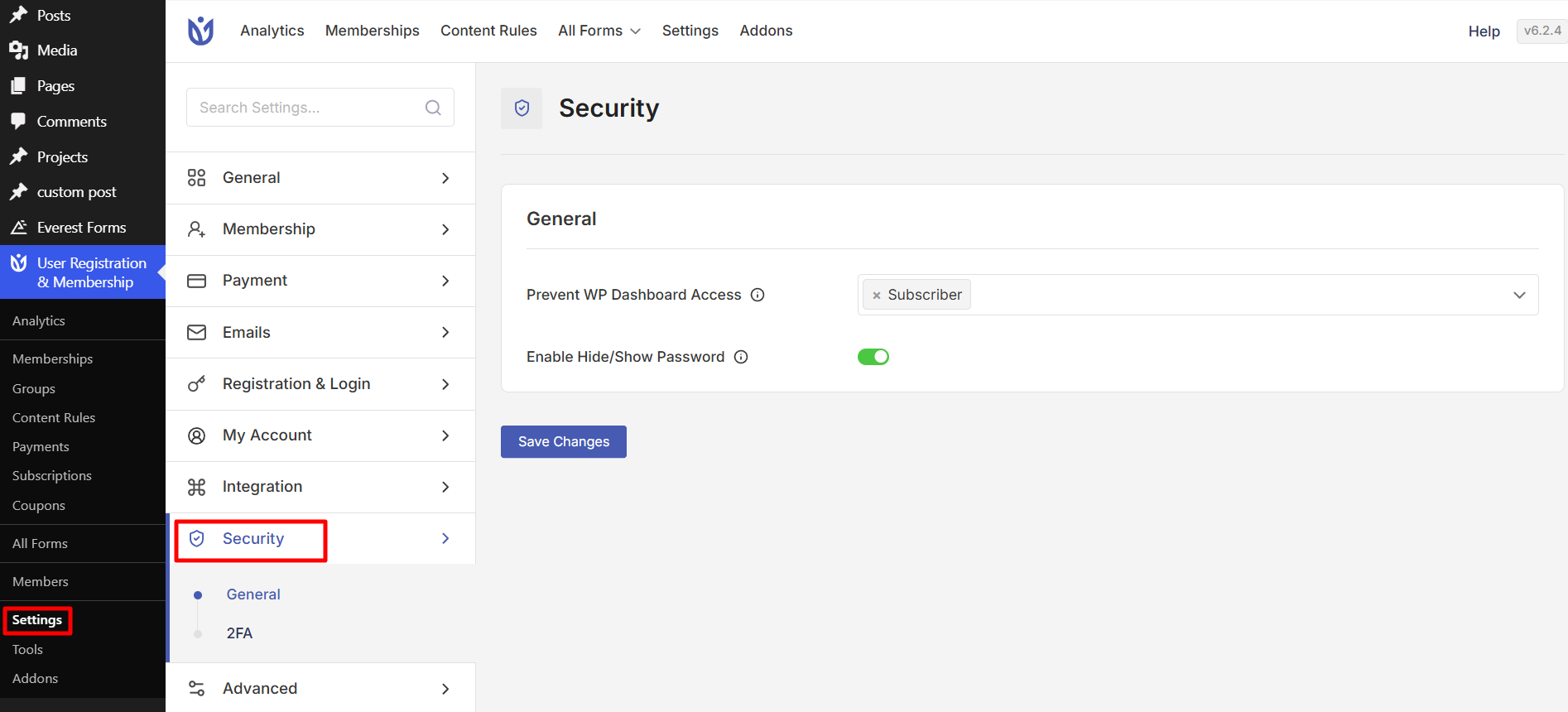Open Memberships in the top navigation

pos(373,31)
